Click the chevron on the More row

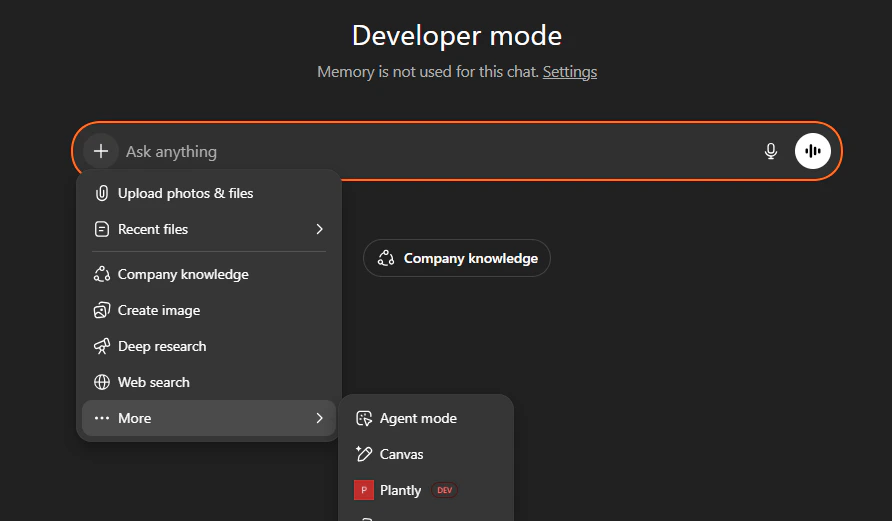coord(319,418)
